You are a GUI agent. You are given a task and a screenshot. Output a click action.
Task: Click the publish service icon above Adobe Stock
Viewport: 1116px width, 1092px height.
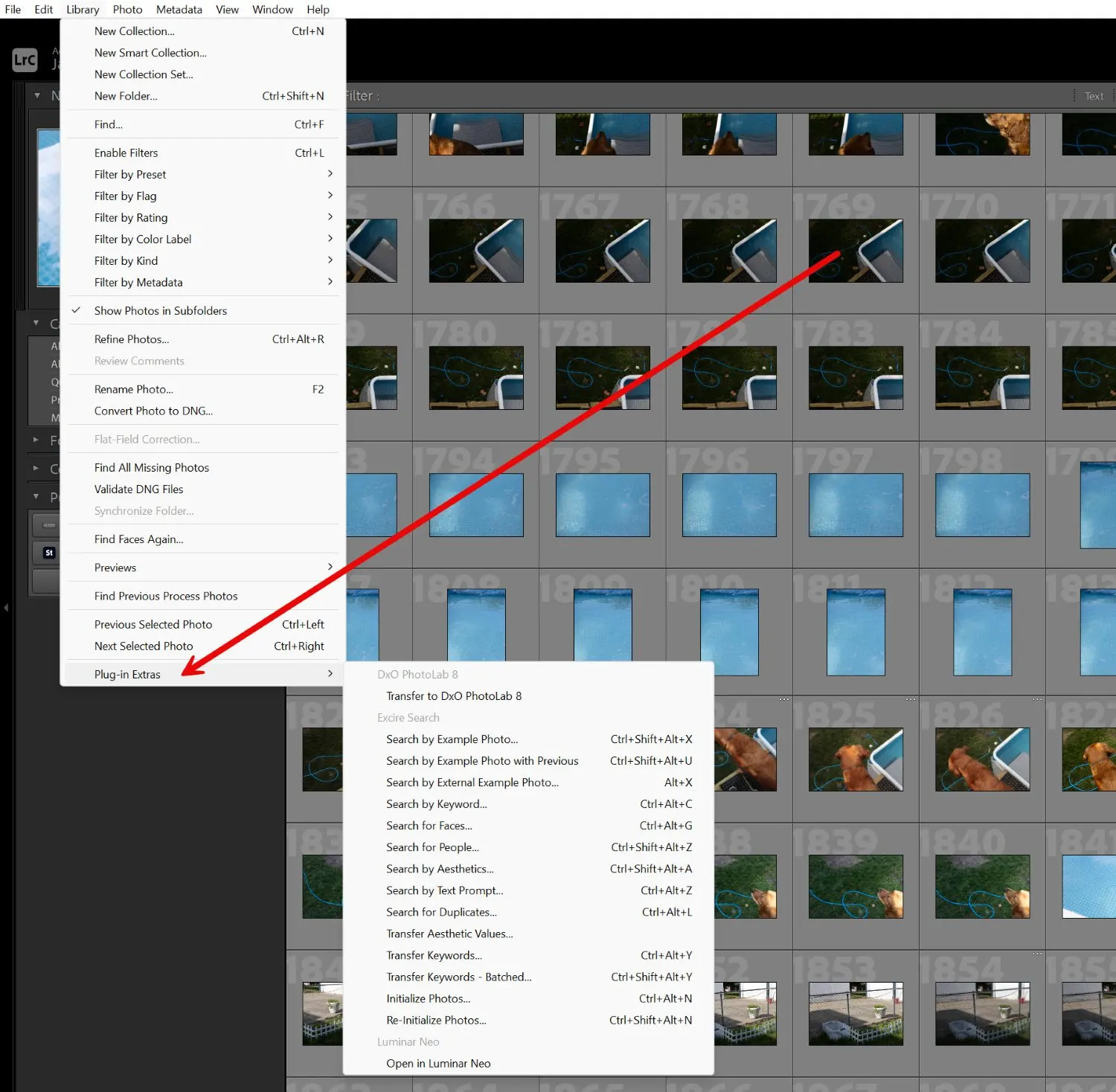pos(48,524)
